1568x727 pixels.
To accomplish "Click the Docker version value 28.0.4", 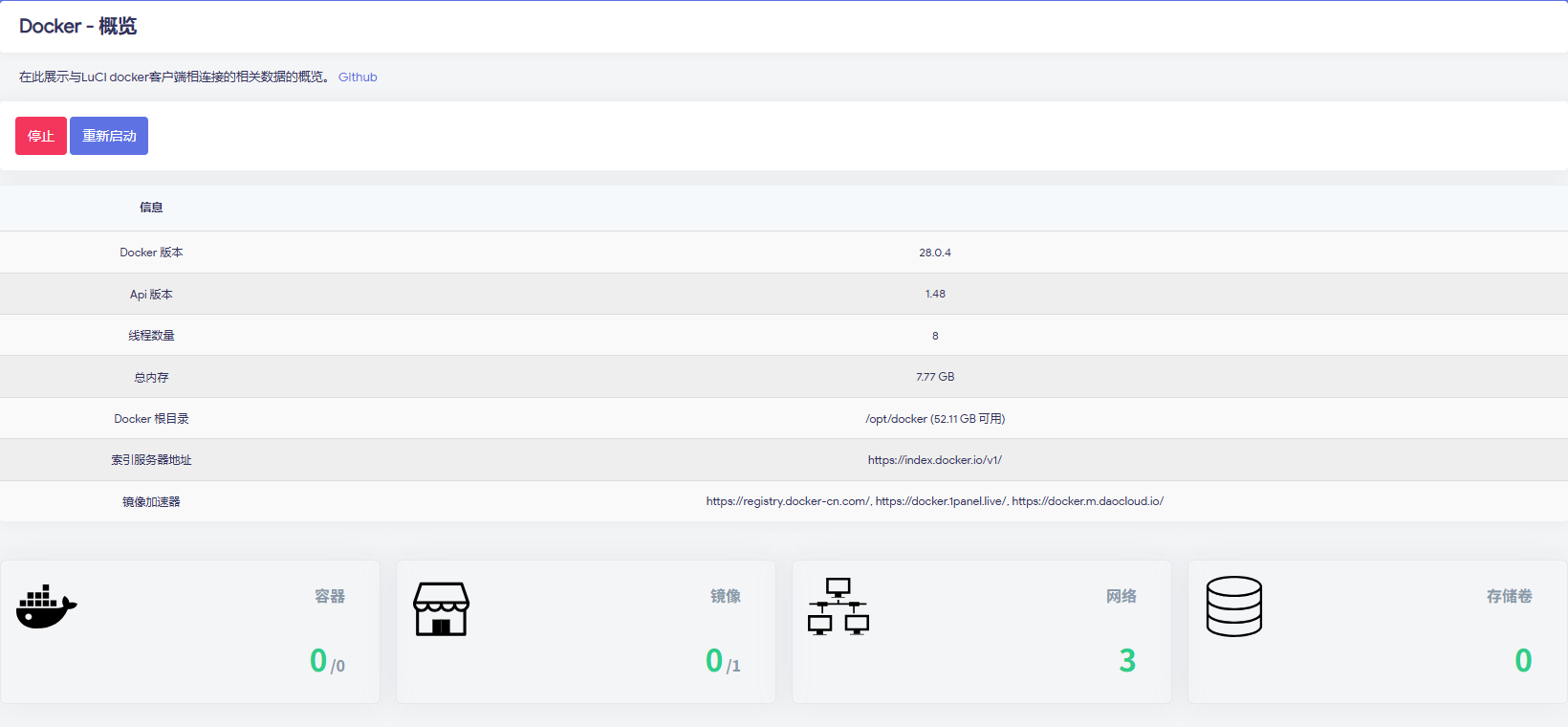I will coord(935,253).
